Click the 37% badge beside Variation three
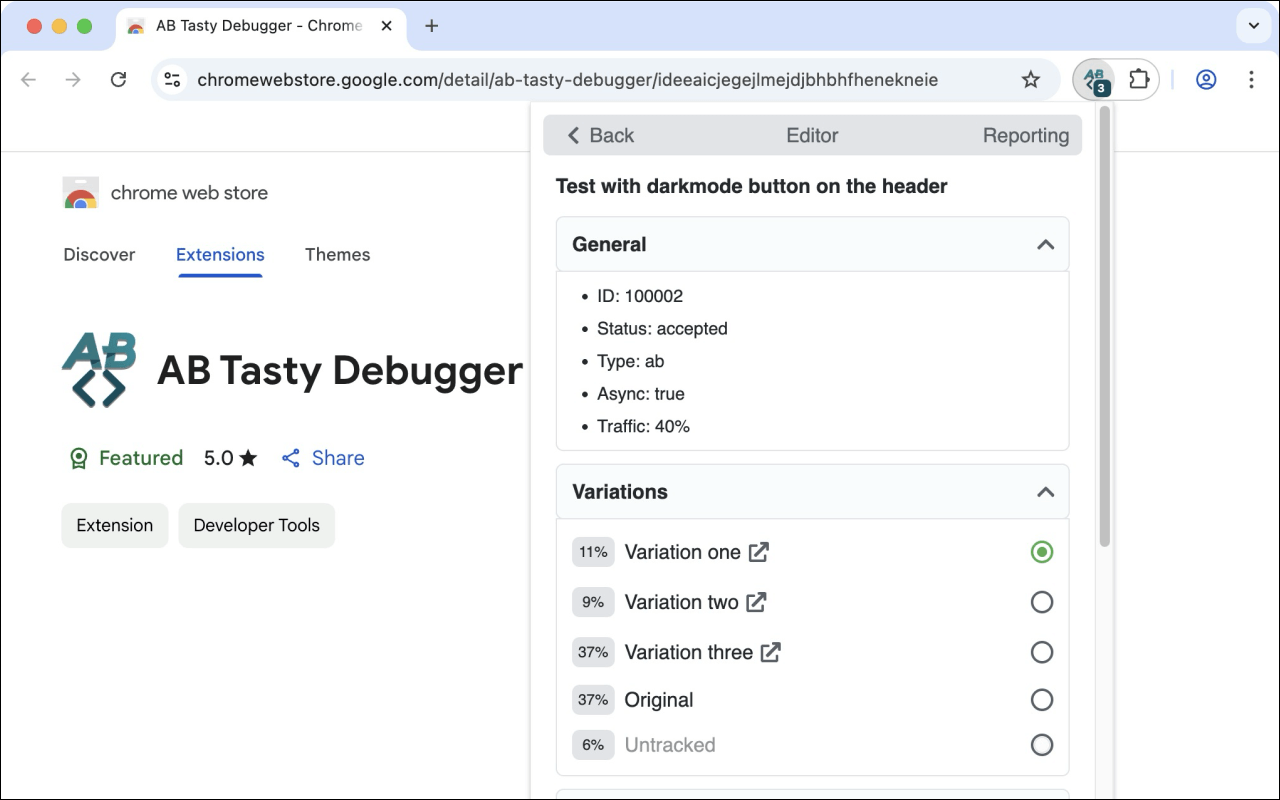 pos(593,652)
